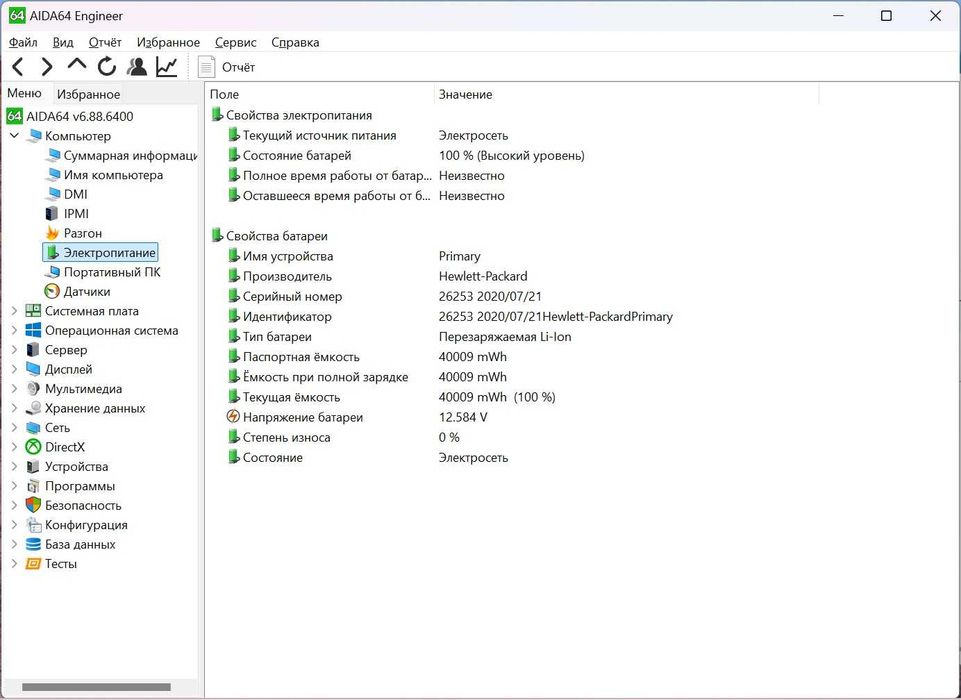Viewport: 961px width, 700px height.
Task: Select the DMI tree item
Action: (x=75, y=194)
